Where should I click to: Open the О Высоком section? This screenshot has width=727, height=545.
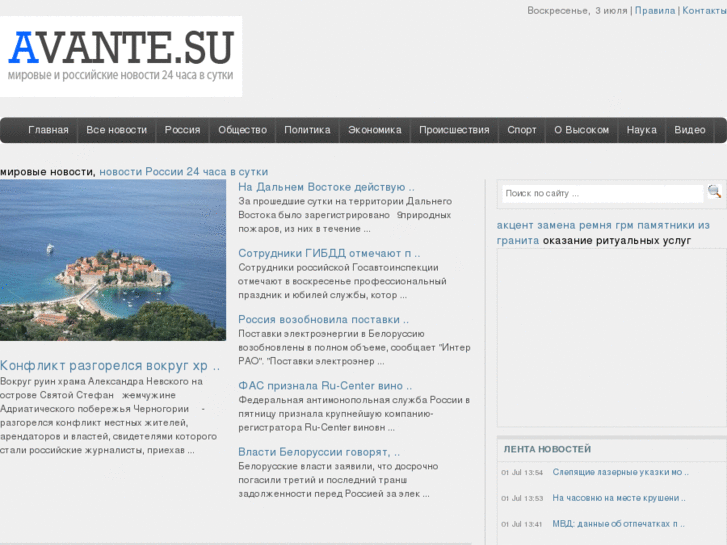coord(581,130)
